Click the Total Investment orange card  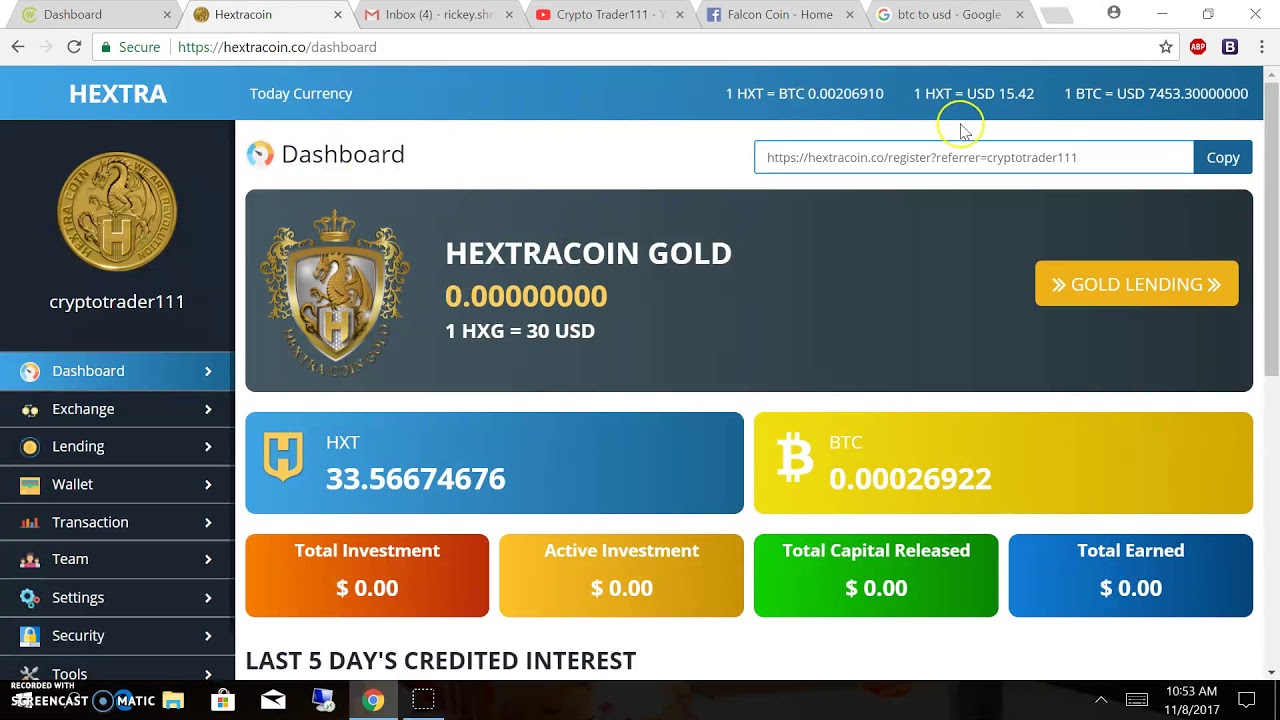click(x=367, y=575)
